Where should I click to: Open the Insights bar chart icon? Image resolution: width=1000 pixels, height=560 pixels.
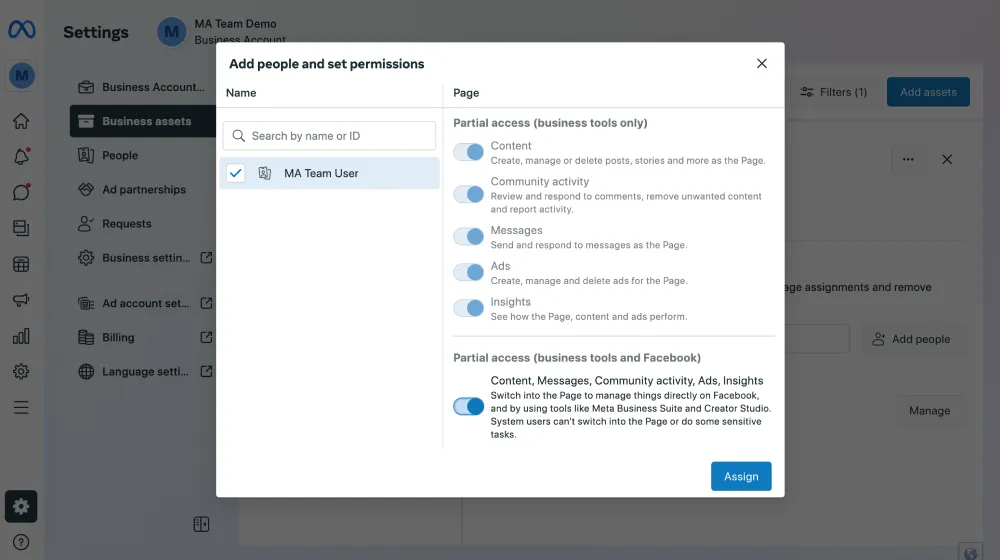pos(21,336)
